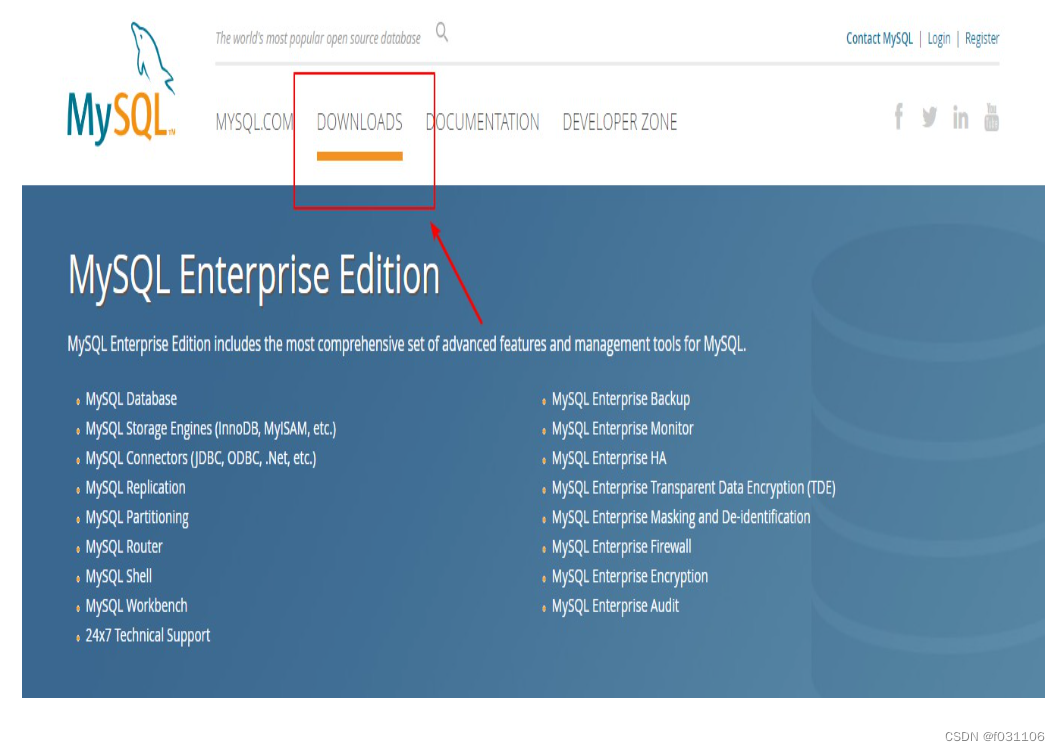Open the MySQL Router link
Screen dimensions: 1060x751
pyautogui.click(x=124, y=547)
